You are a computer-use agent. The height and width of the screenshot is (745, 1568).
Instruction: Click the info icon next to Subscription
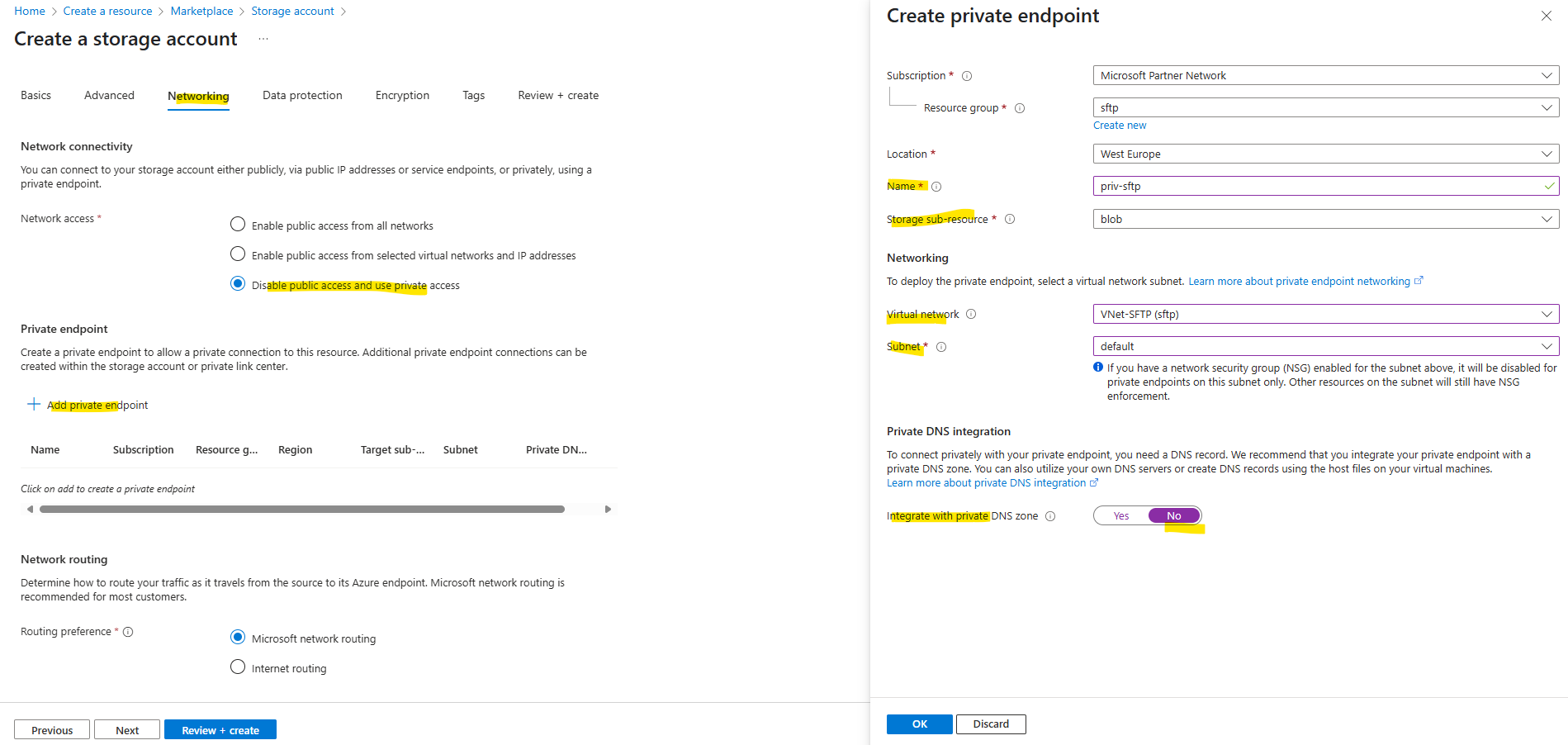[x=967, y=76]
